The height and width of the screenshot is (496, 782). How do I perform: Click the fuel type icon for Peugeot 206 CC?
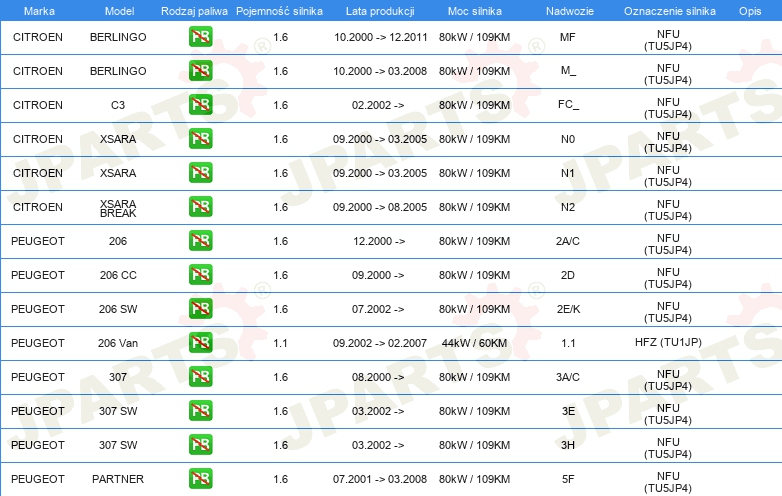[x=200, y=275]
